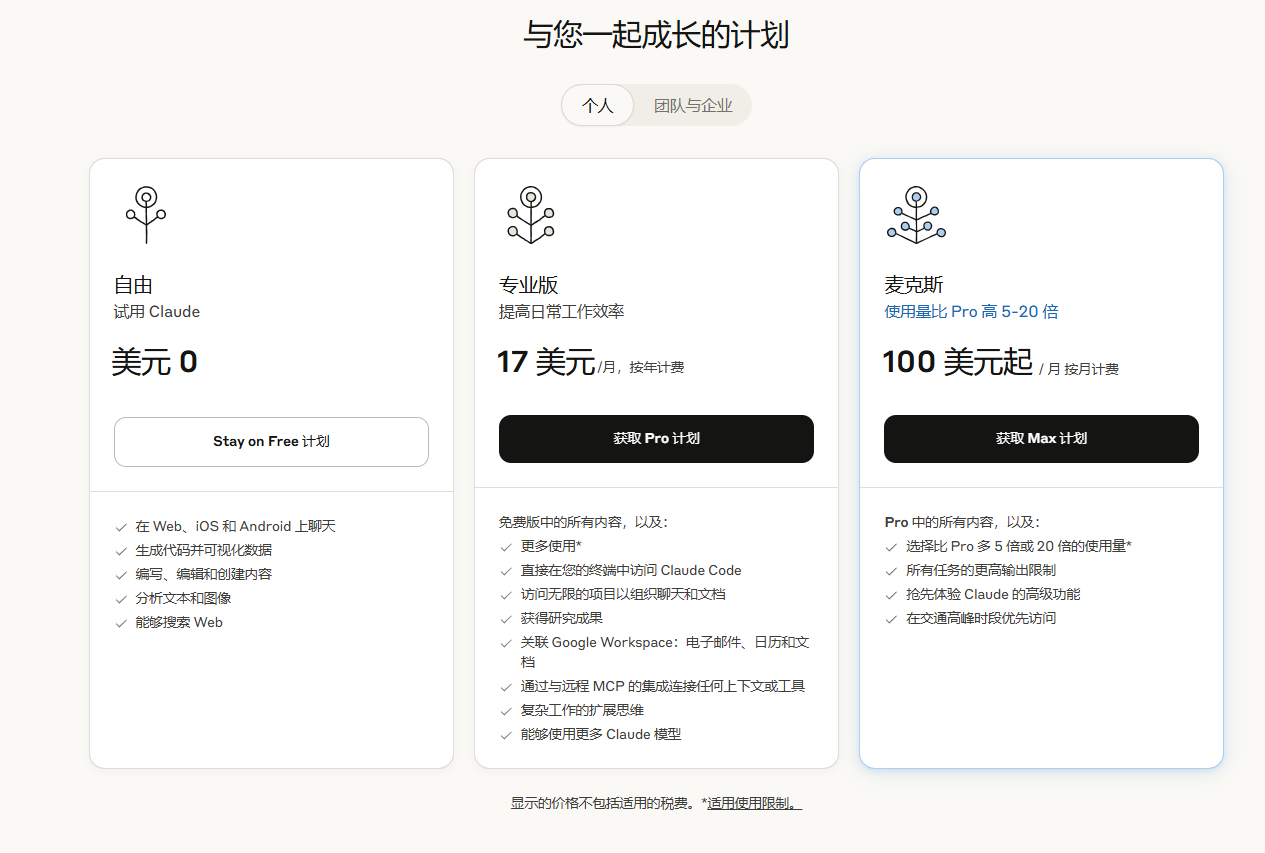Click the feature 编写、编辑和创建内容
This screenshot has height=853, width=1265.
(x=204, y=574)
